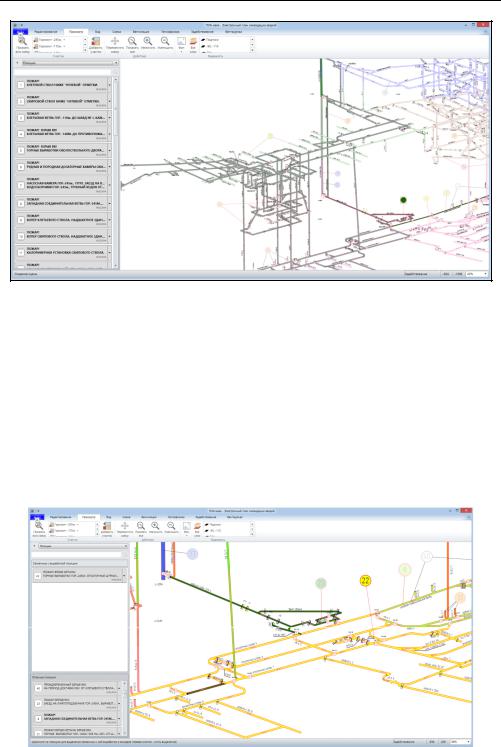501x747 pixels.
Task: Switch to the highlighted ribbon tab in yellow-scheme window
Action: point(89,517)
